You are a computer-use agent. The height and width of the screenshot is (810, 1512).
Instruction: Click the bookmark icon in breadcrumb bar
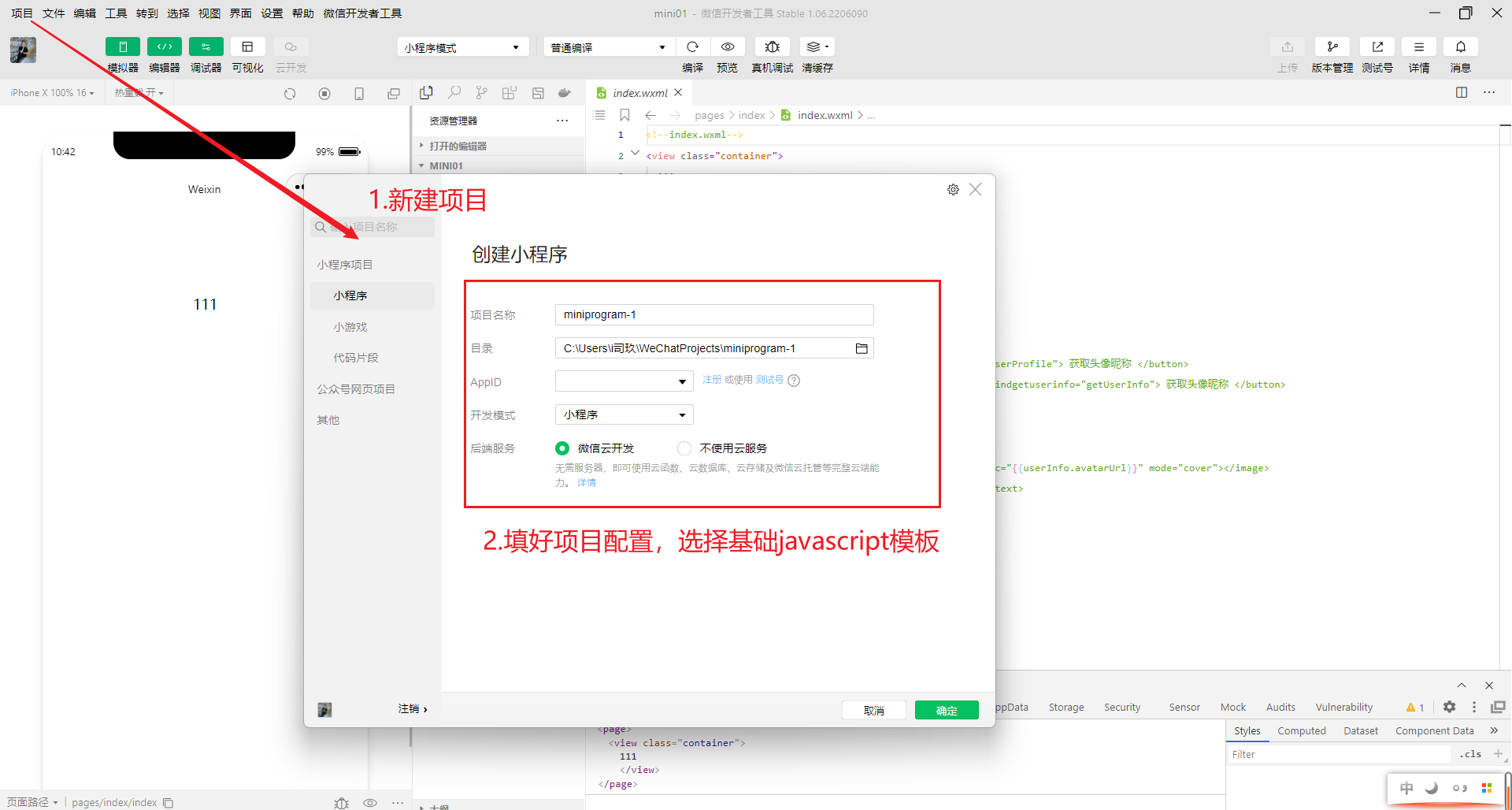pos(624,115)
